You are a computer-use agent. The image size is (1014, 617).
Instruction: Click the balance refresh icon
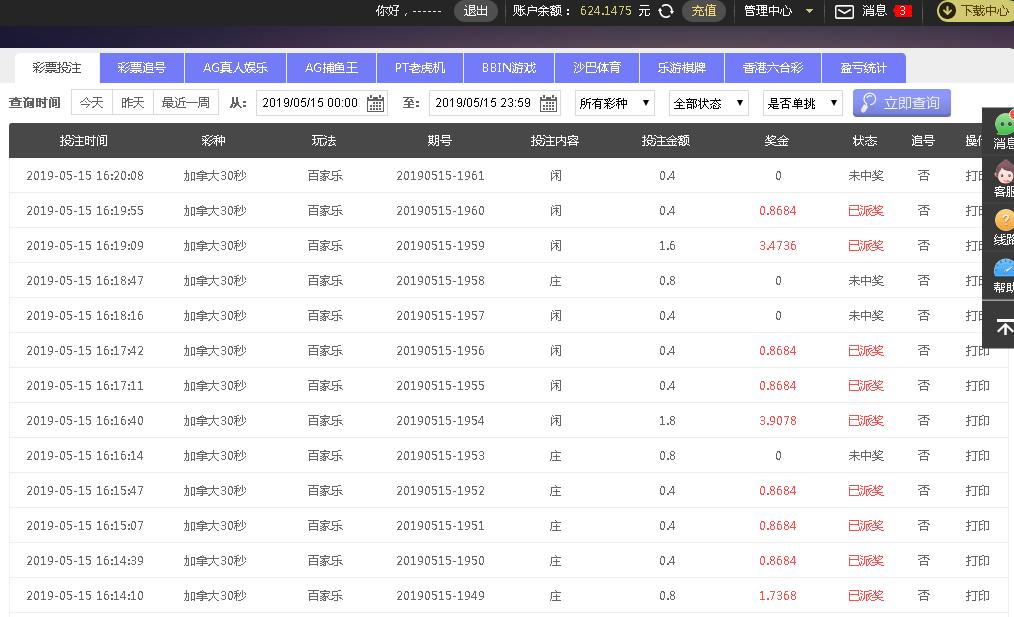[x=666, y=11]
